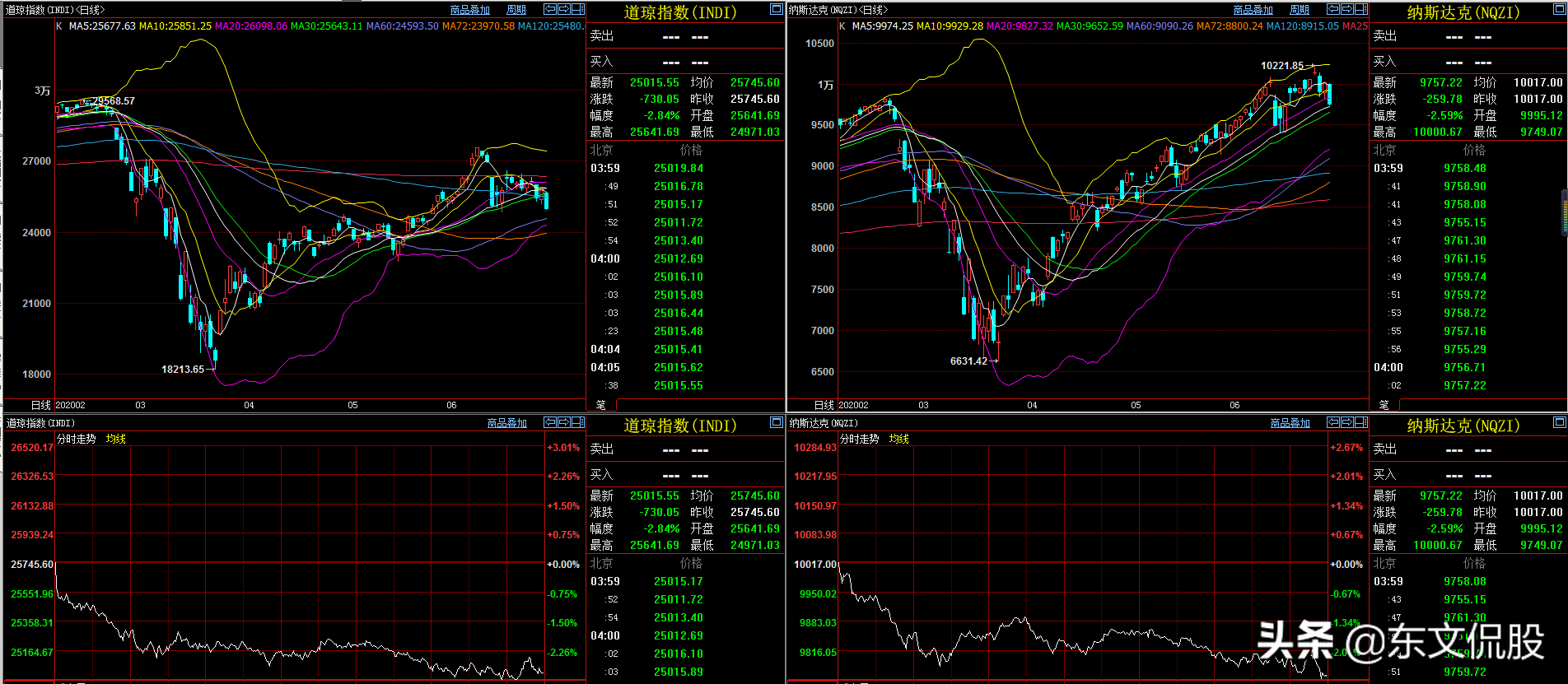This screenshot has width=1568, height=684.
Task: Open 周期 period selector in Nasdaq daily chart
Action: 1300,10
